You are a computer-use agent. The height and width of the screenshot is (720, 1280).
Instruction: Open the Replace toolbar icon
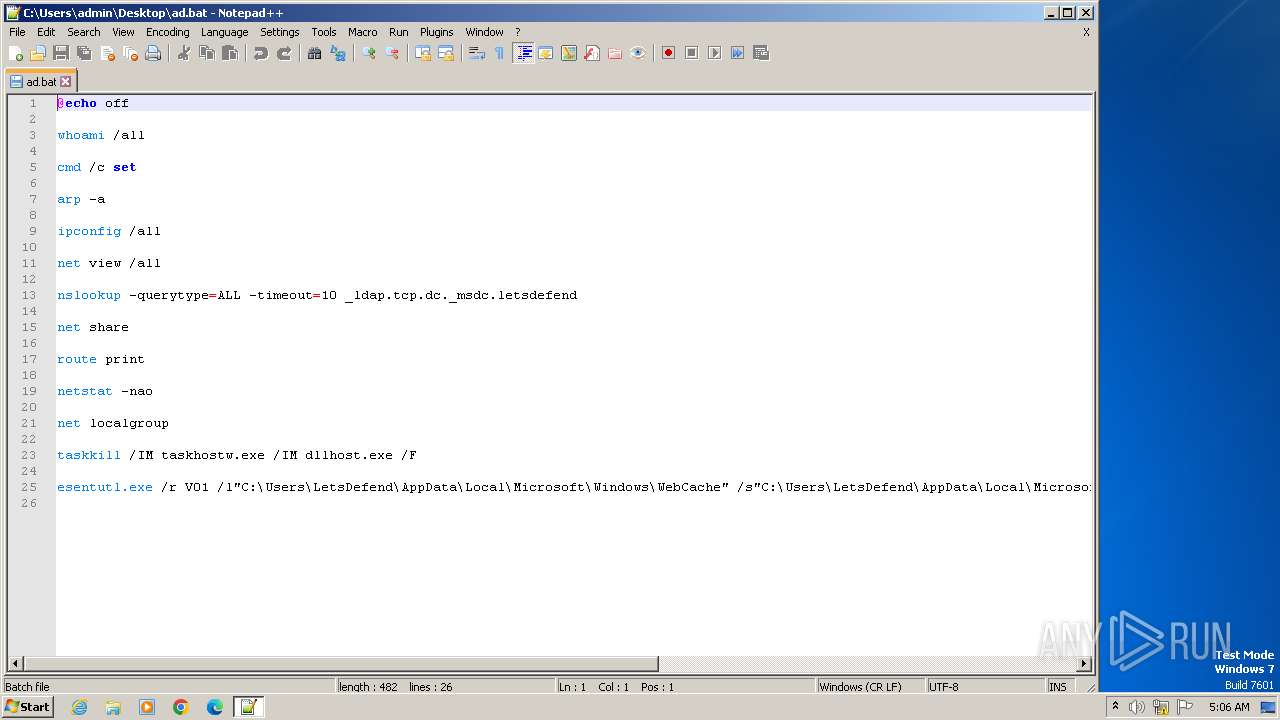pos(338,53)
